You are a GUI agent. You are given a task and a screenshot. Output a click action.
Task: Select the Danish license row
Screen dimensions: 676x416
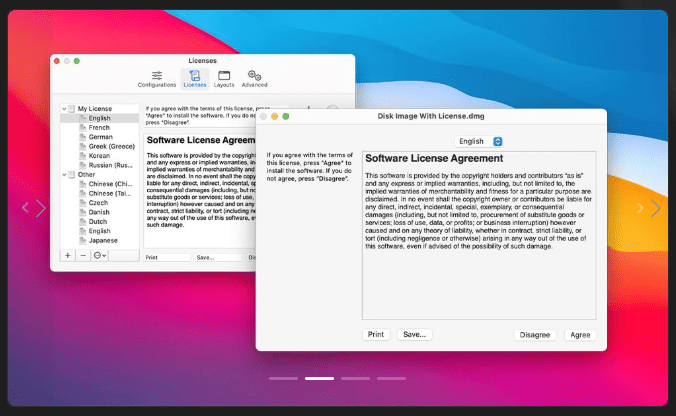[x=100, y=212]
